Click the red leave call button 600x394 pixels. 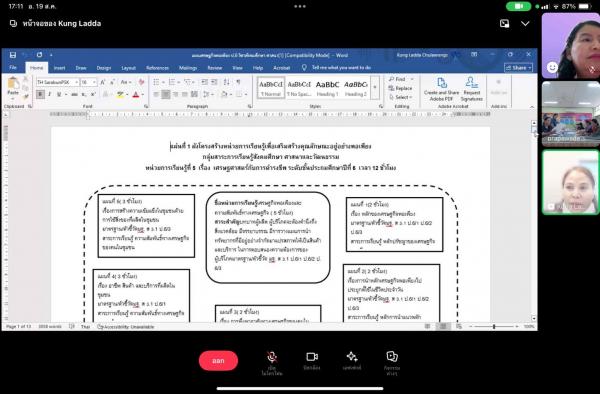click(218, 360)
